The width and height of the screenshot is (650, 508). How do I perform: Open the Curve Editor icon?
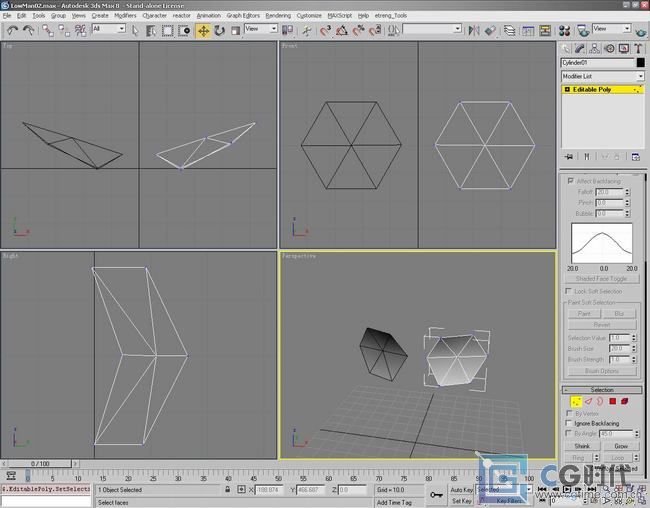pos(528,30)
